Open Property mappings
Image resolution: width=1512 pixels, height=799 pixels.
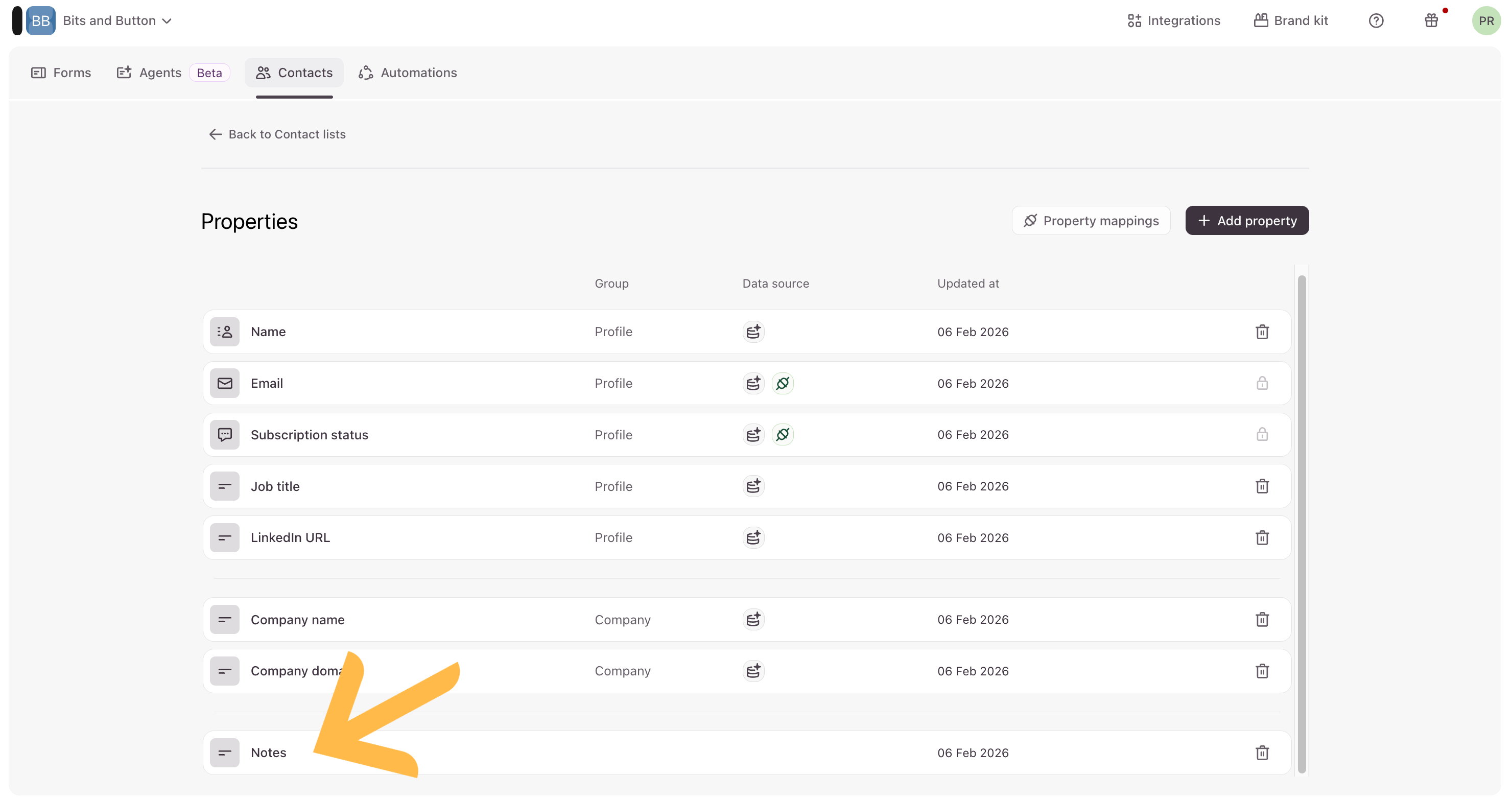(x=1091, y=221)
